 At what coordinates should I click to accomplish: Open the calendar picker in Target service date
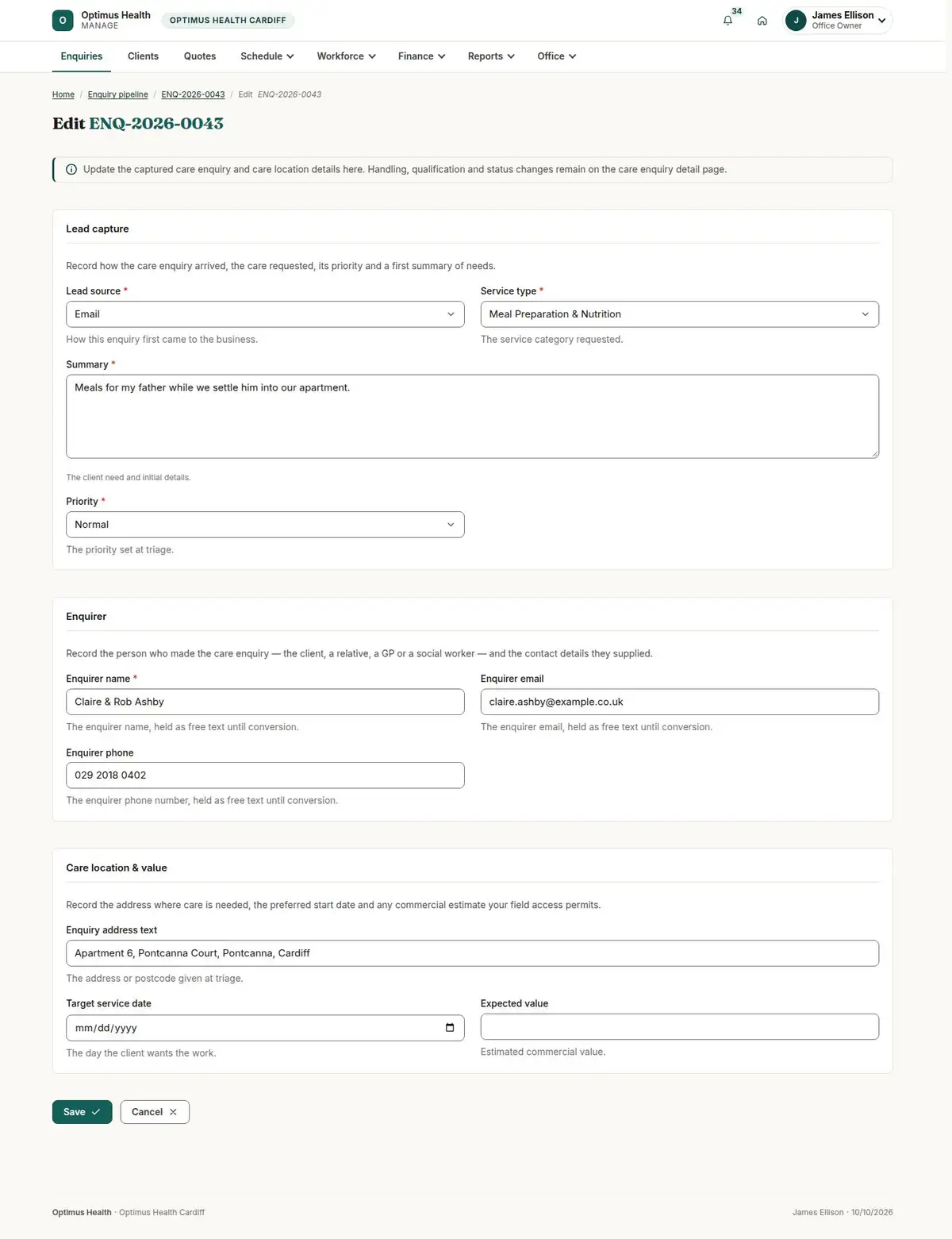pyautogui.click(x=450, y=1028)
